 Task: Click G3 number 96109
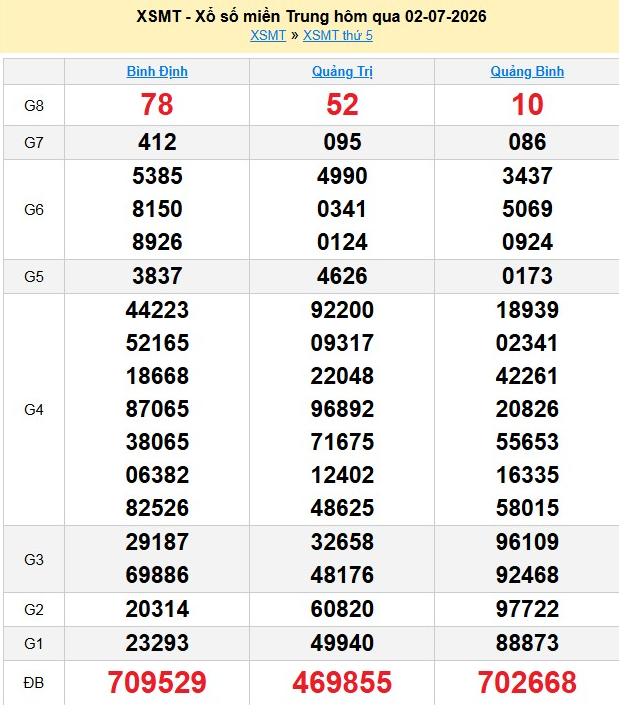pyautogui.click(x=527, y=542)
